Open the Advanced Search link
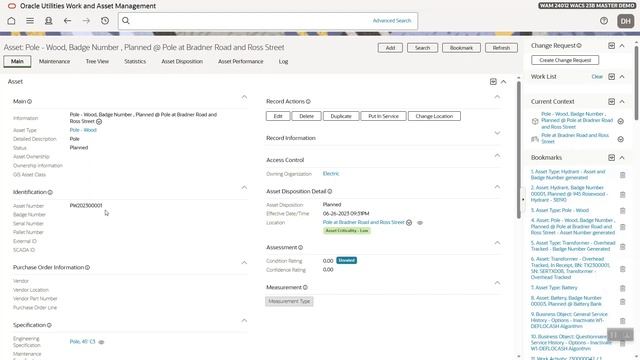This screenshot has height=360, width=640. pyautogui.click(x=392, y=20)
